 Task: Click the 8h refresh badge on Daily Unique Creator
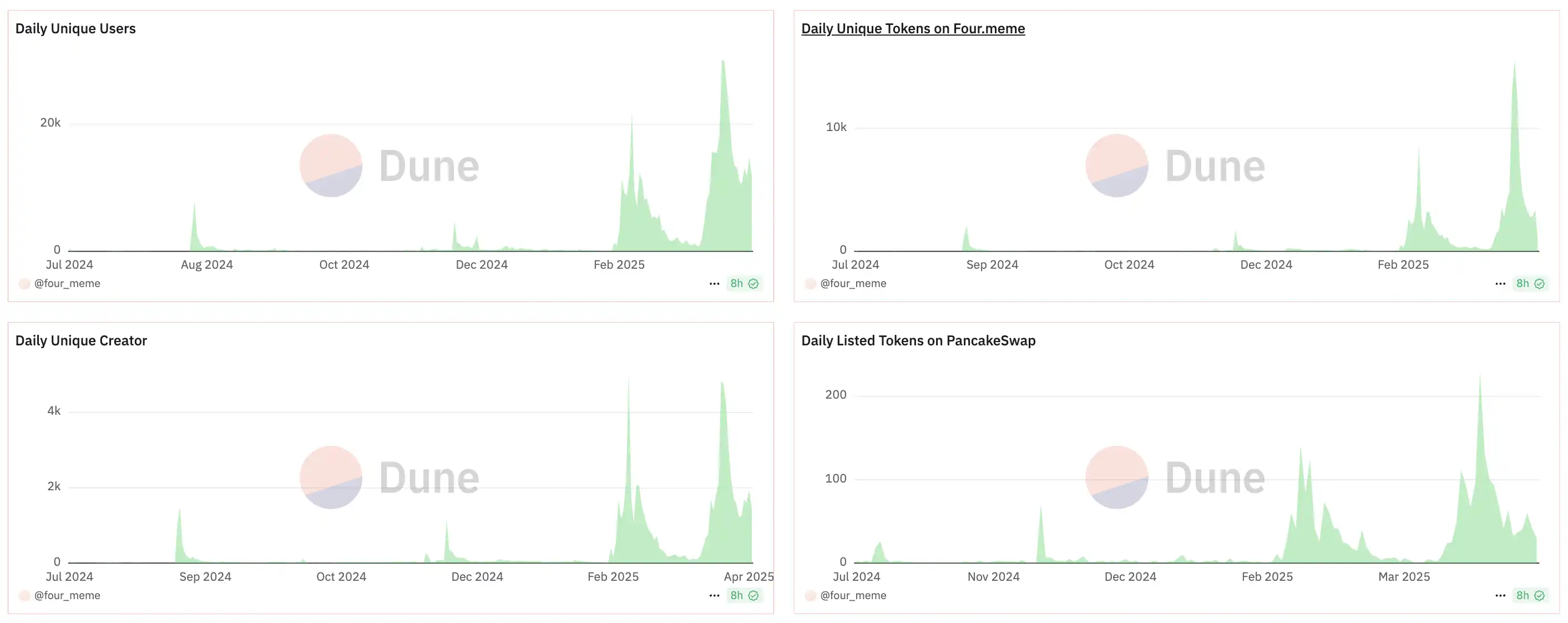(x=744, y=595)
